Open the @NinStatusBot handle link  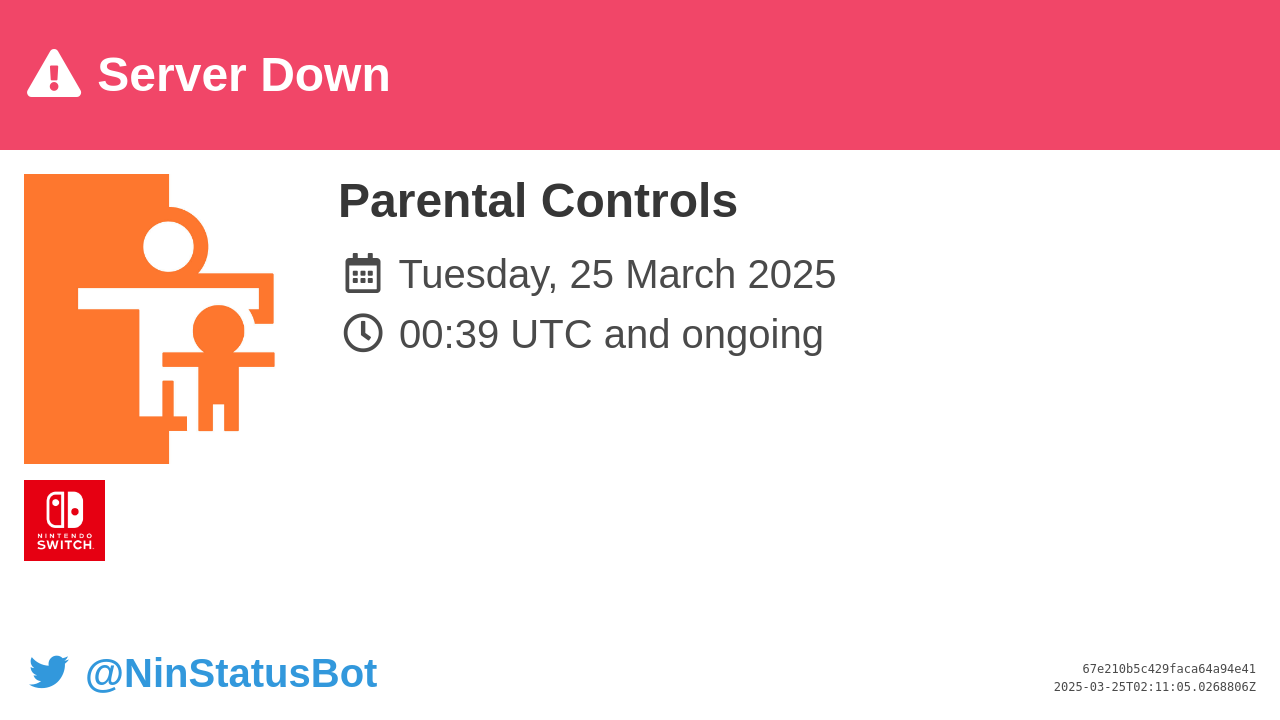231,673
